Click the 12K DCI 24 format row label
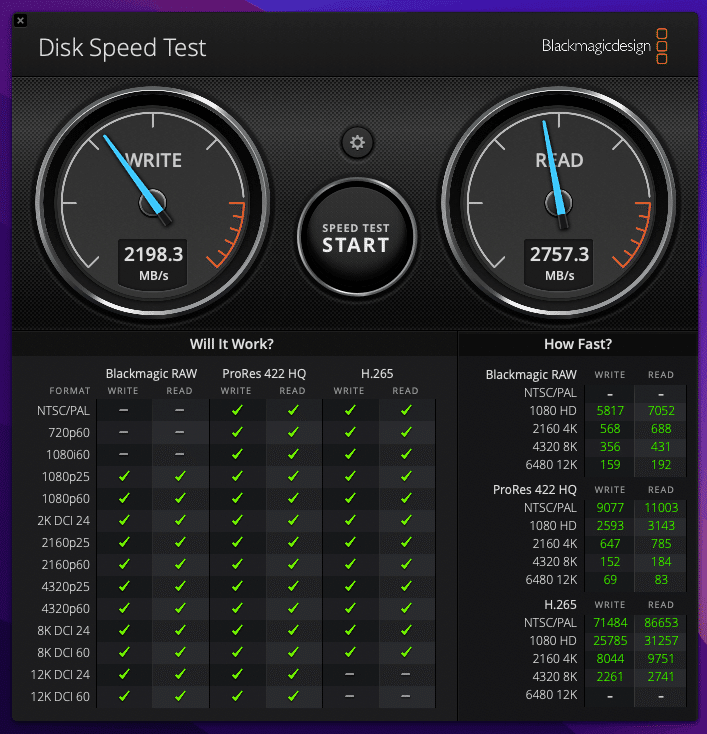The width and height of the screenshot is (707, 734). (x=60, y=675)
